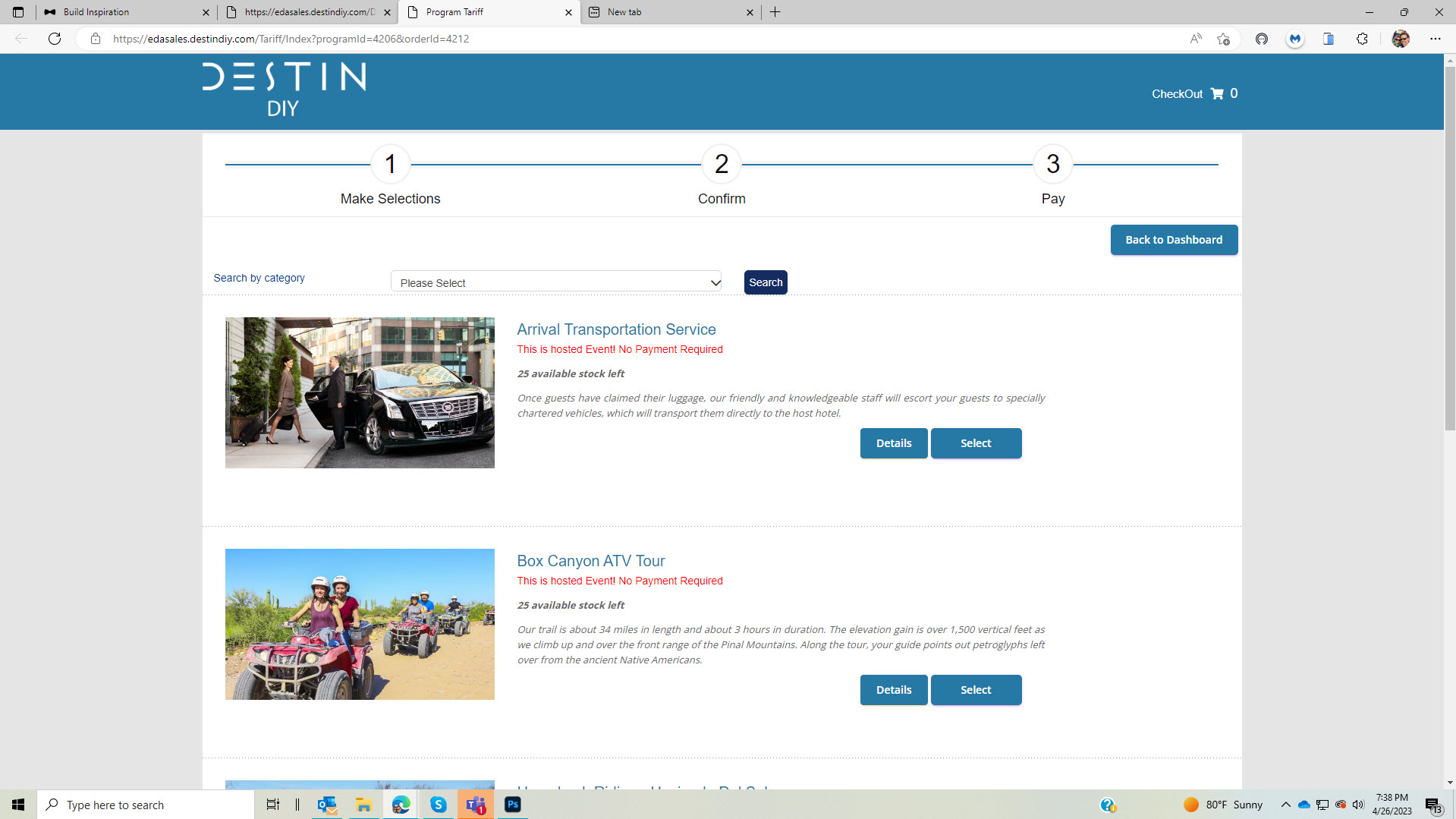
Task: Switch to the edasales.destindiy.com tab
Action: coord(310,12)
